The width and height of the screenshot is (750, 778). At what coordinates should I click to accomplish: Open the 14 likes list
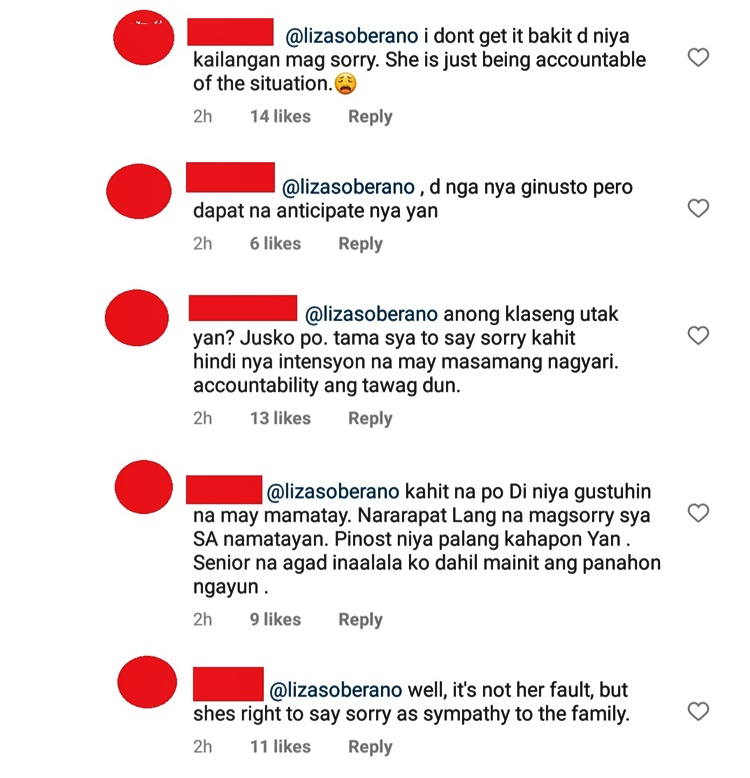(x=280, y=117)
